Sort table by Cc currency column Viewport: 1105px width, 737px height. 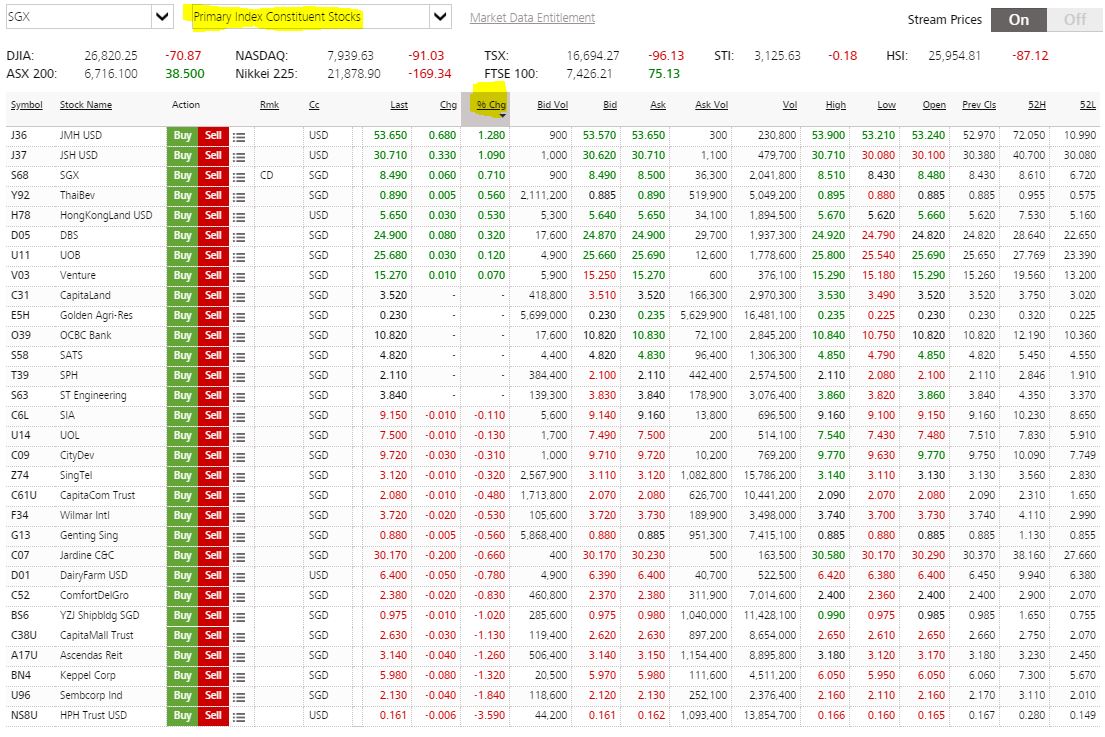[314, 105]
